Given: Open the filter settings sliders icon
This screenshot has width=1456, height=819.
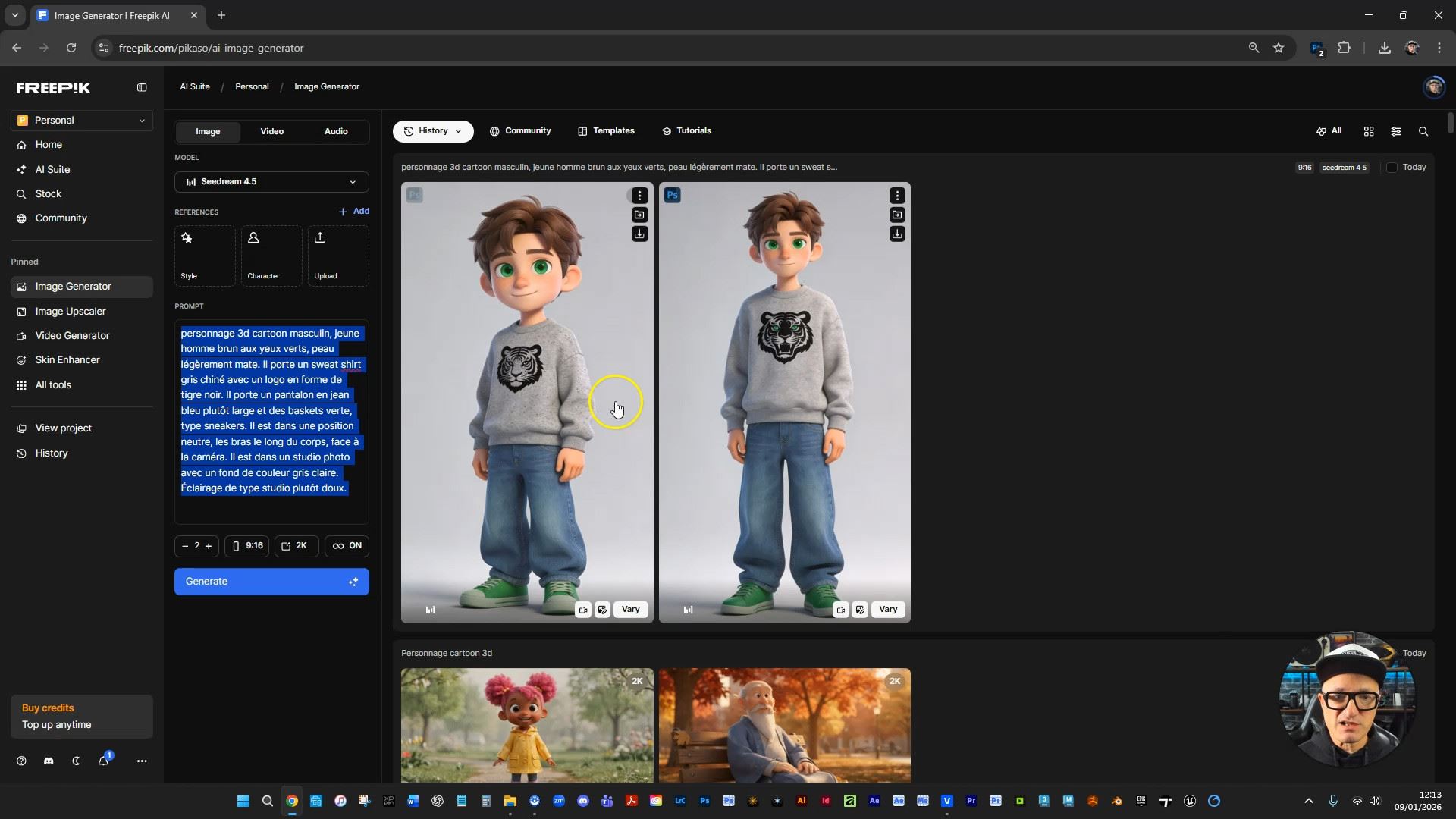Looking at the screenshot, I should (x=1396, y=131).
